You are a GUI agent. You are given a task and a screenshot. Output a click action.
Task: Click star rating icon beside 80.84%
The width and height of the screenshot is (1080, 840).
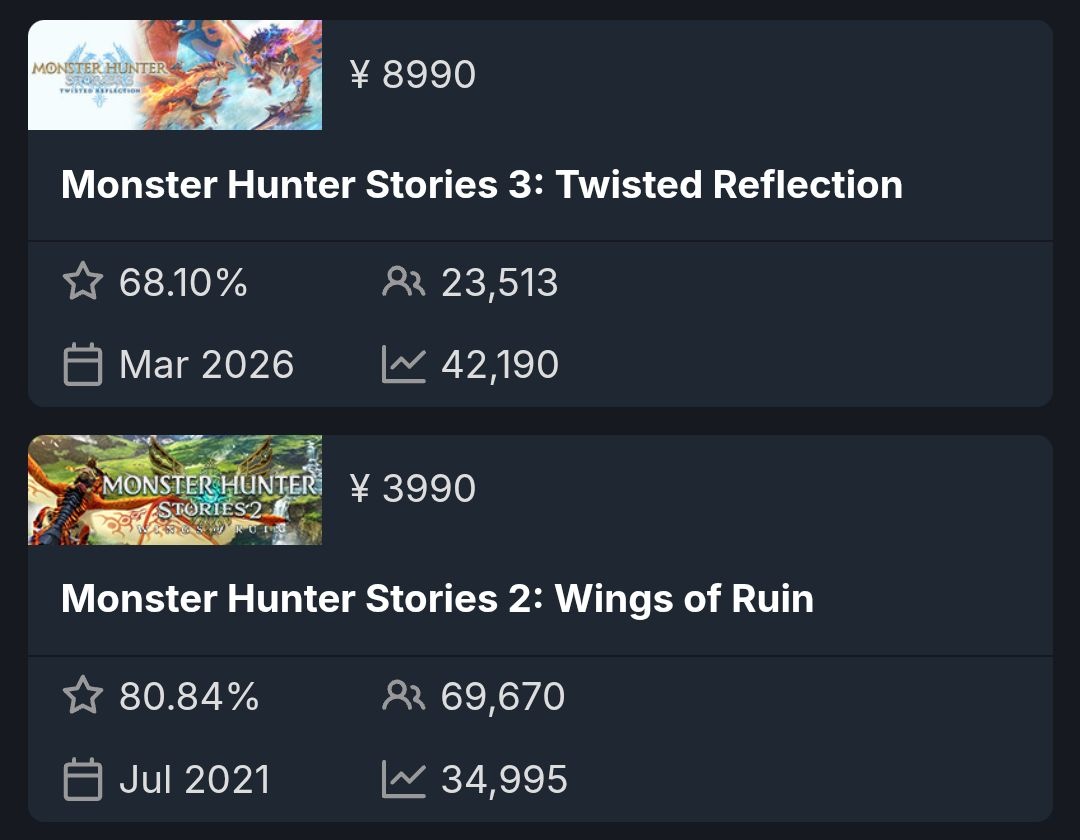(x=82, y=697)
